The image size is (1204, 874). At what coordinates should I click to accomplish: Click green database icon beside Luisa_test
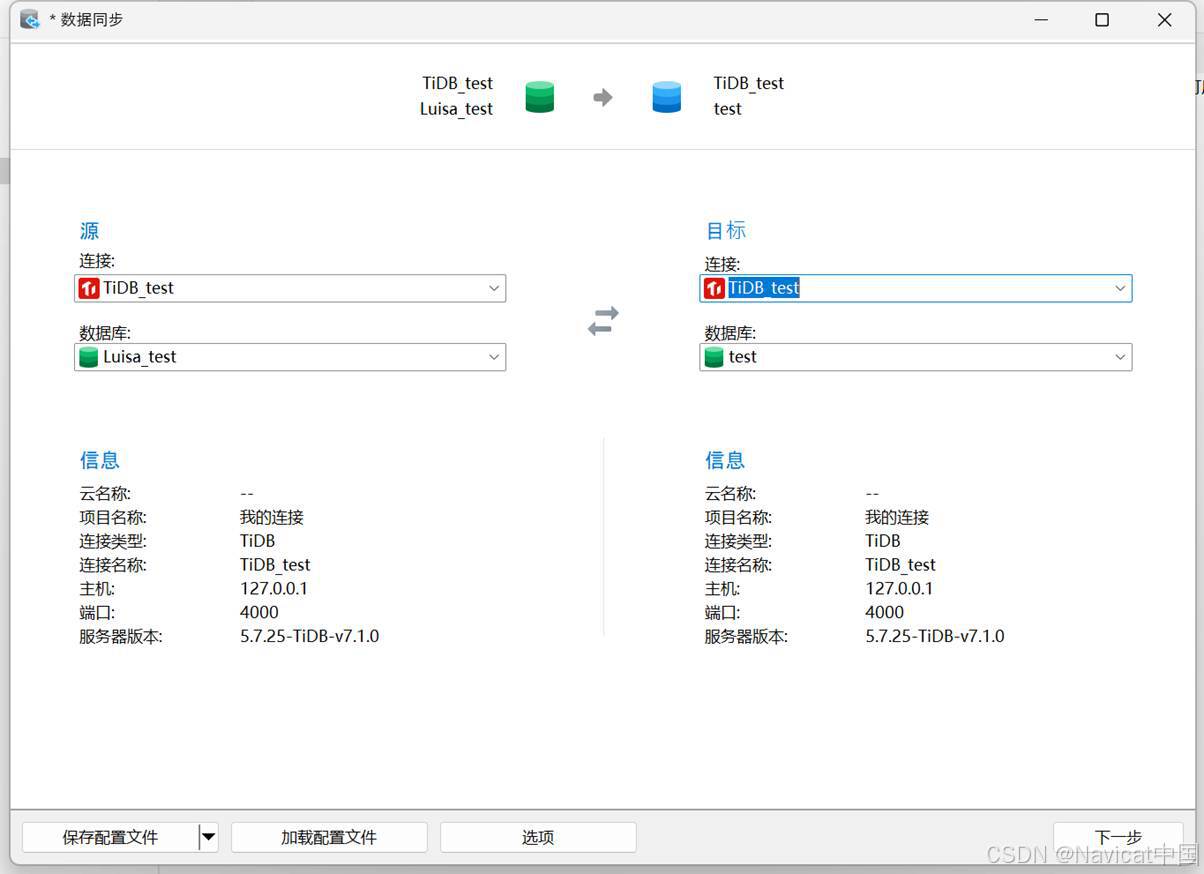[x=89, y=357]
